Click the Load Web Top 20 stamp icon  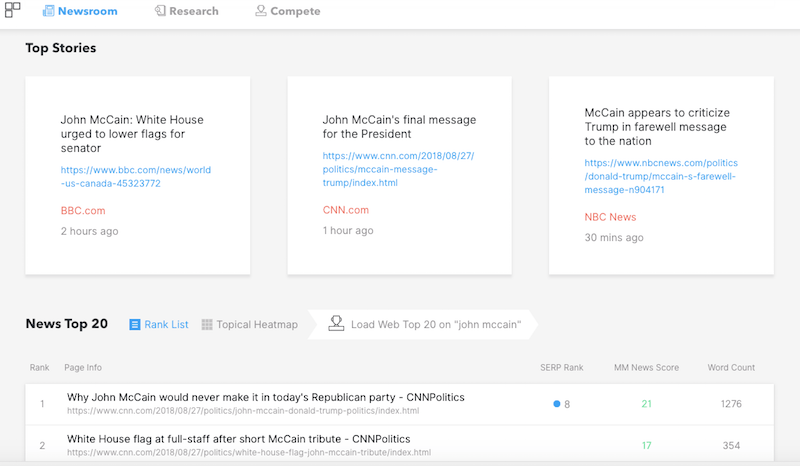[x=336, y=323]
